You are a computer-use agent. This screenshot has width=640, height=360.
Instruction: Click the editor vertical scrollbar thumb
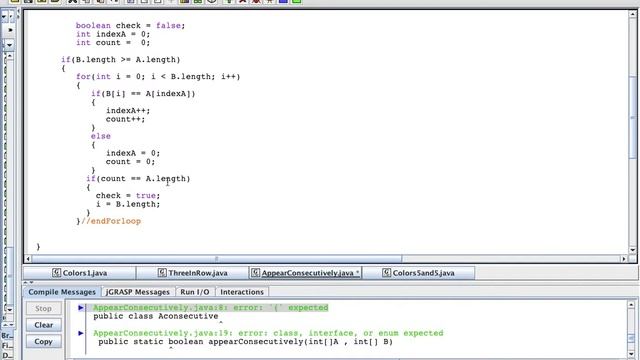(x=633, y=117)
